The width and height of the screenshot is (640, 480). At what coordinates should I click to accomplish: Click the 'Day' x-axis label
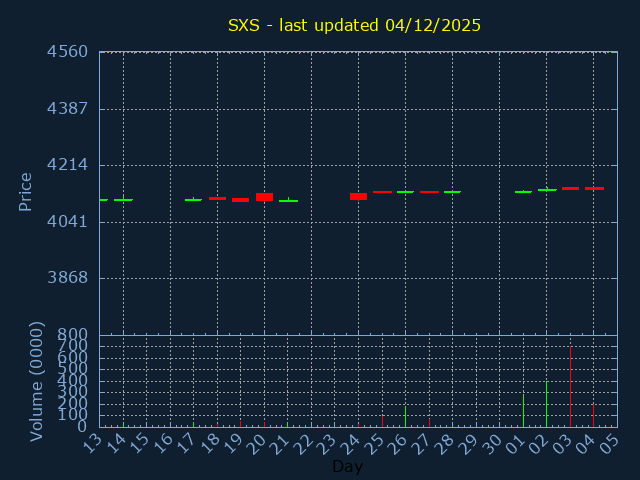click(347, 466)
